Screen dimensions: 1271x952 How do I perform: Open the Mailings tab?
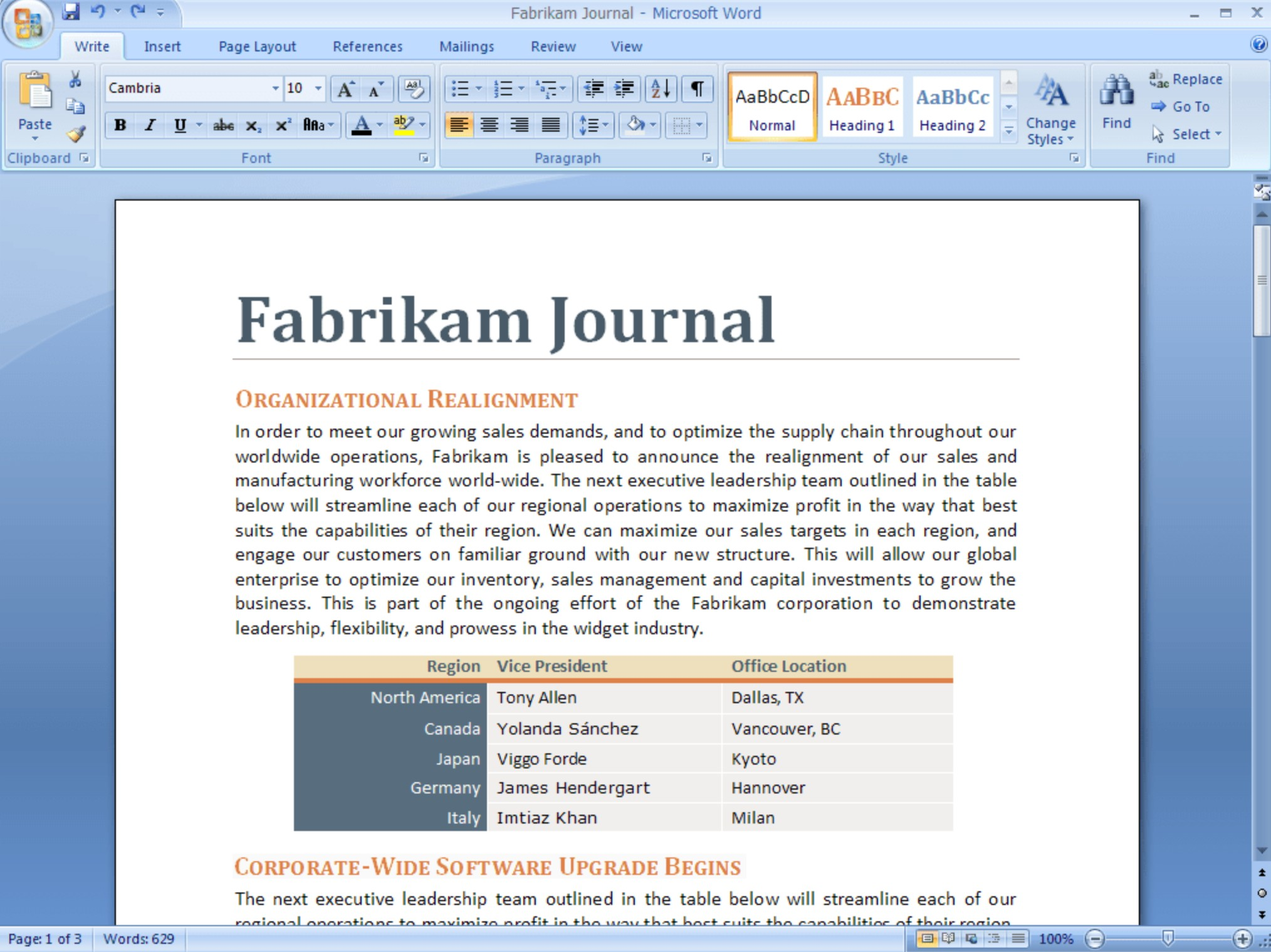click(467, 46)
